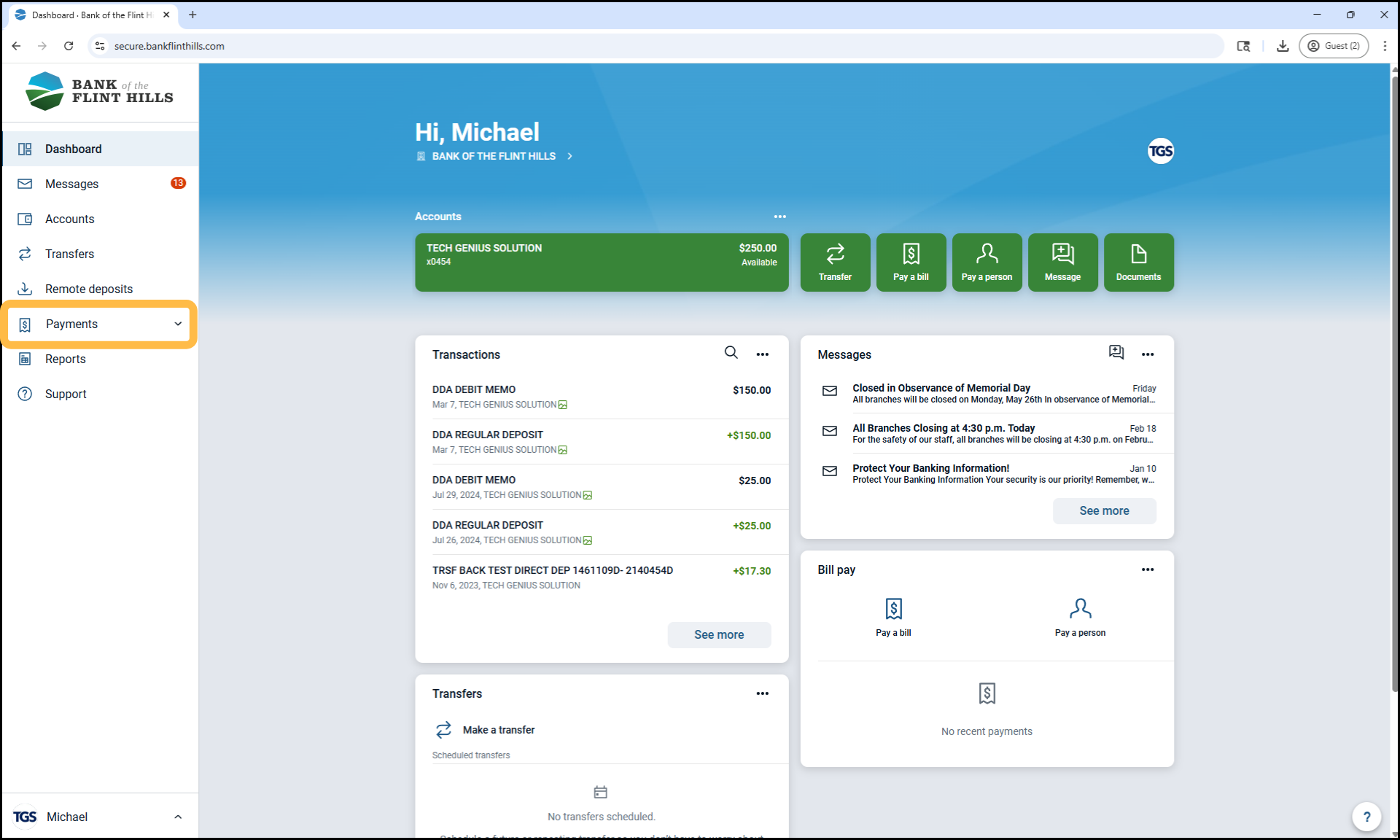Click the Message quick action tile

(x=1062, y=262)
